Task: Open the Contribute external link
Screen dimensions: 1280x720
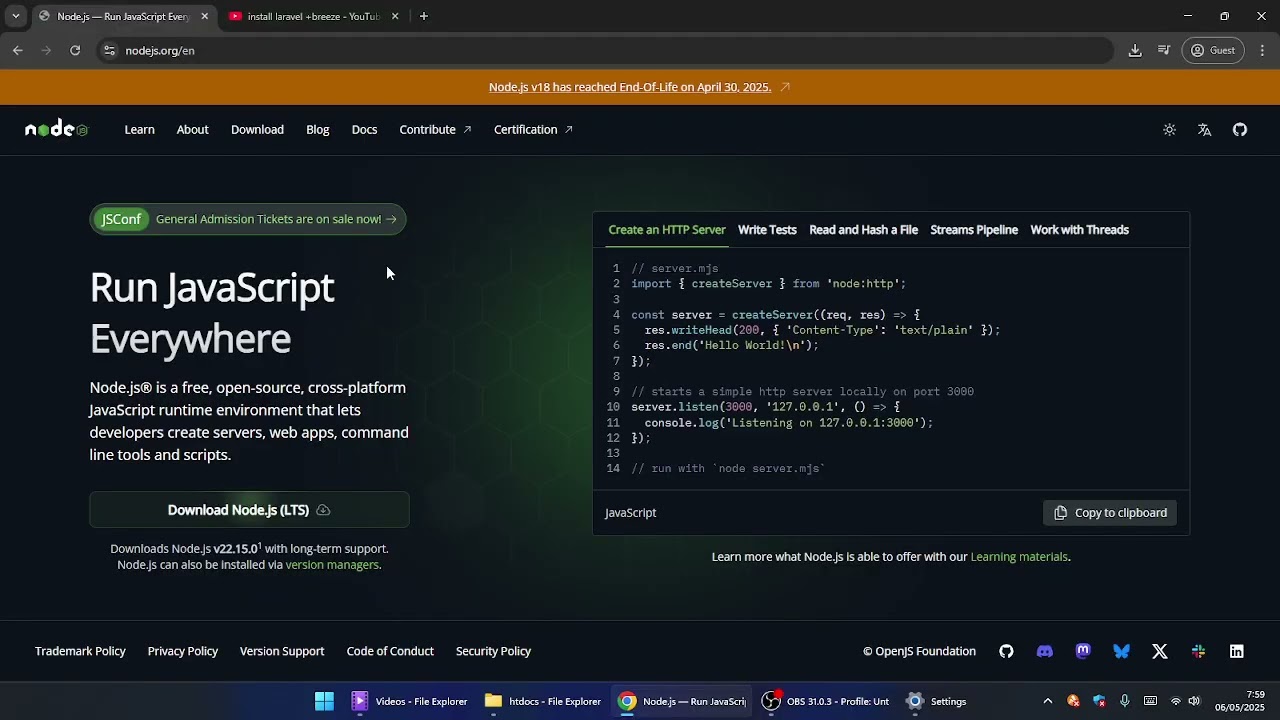Action: (x=435, y=130)
